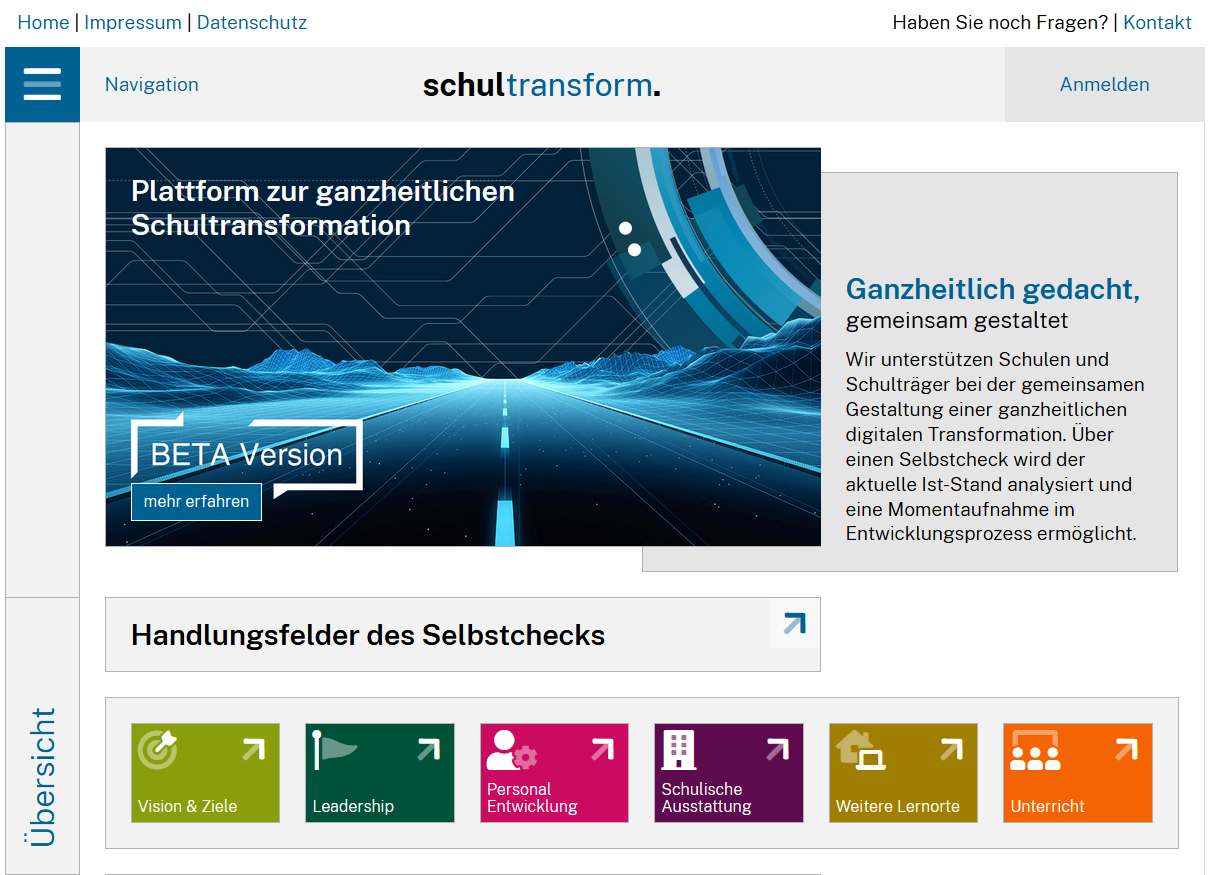Image resolution: width=1208 pixels, height=875 pixels.
Task: Click the Leadership flag icon
Action: [x=335, y=749]
